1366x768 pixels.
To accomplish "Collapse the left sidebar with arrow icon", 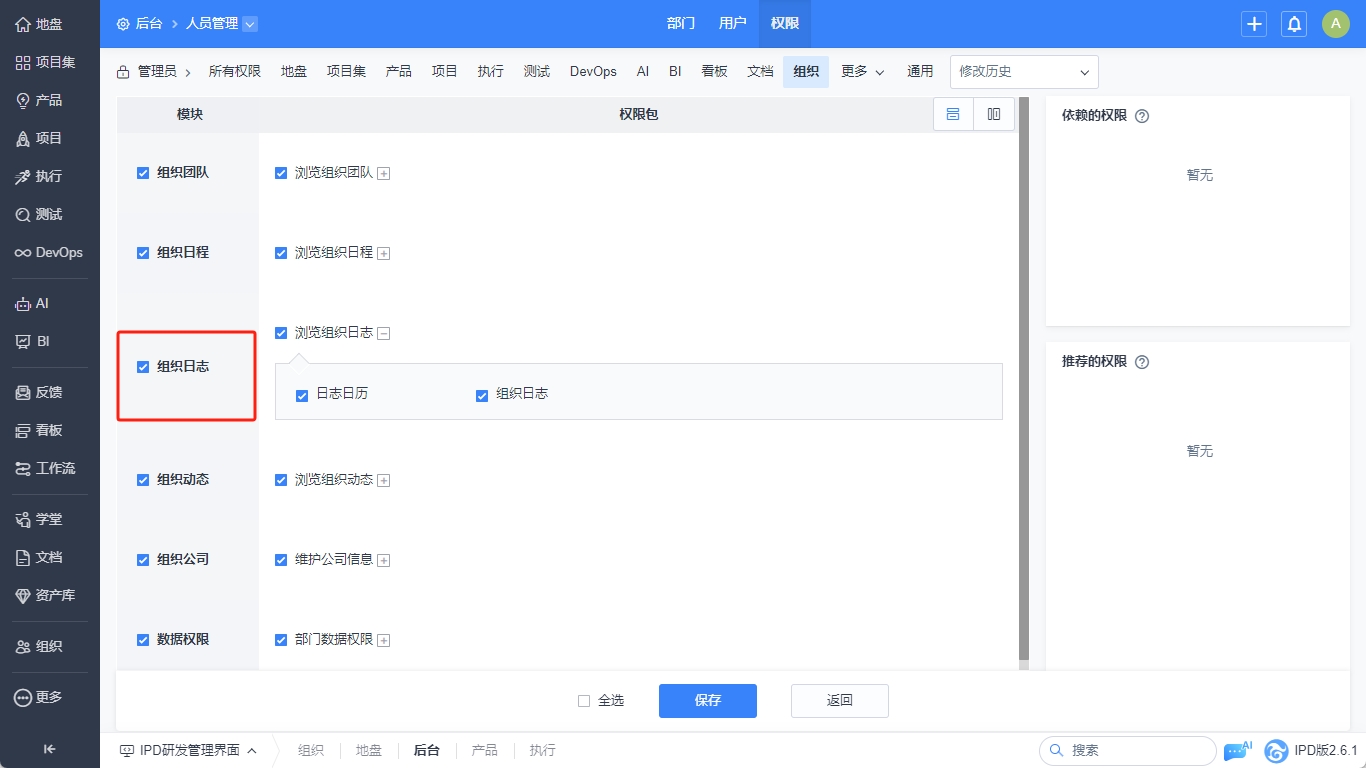I will (49, 749).
